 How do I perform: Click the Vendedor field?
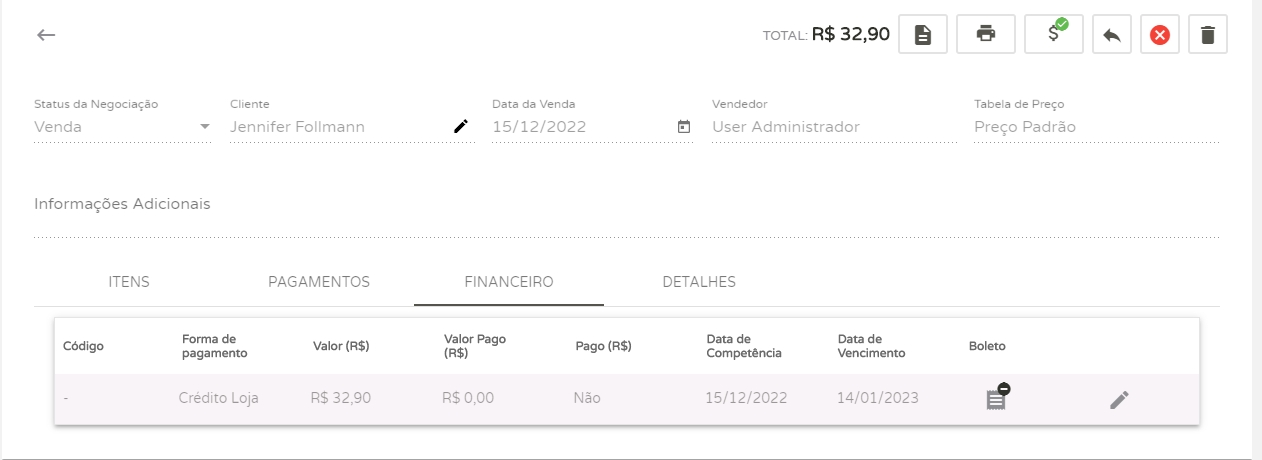click(x=834, y=127)
